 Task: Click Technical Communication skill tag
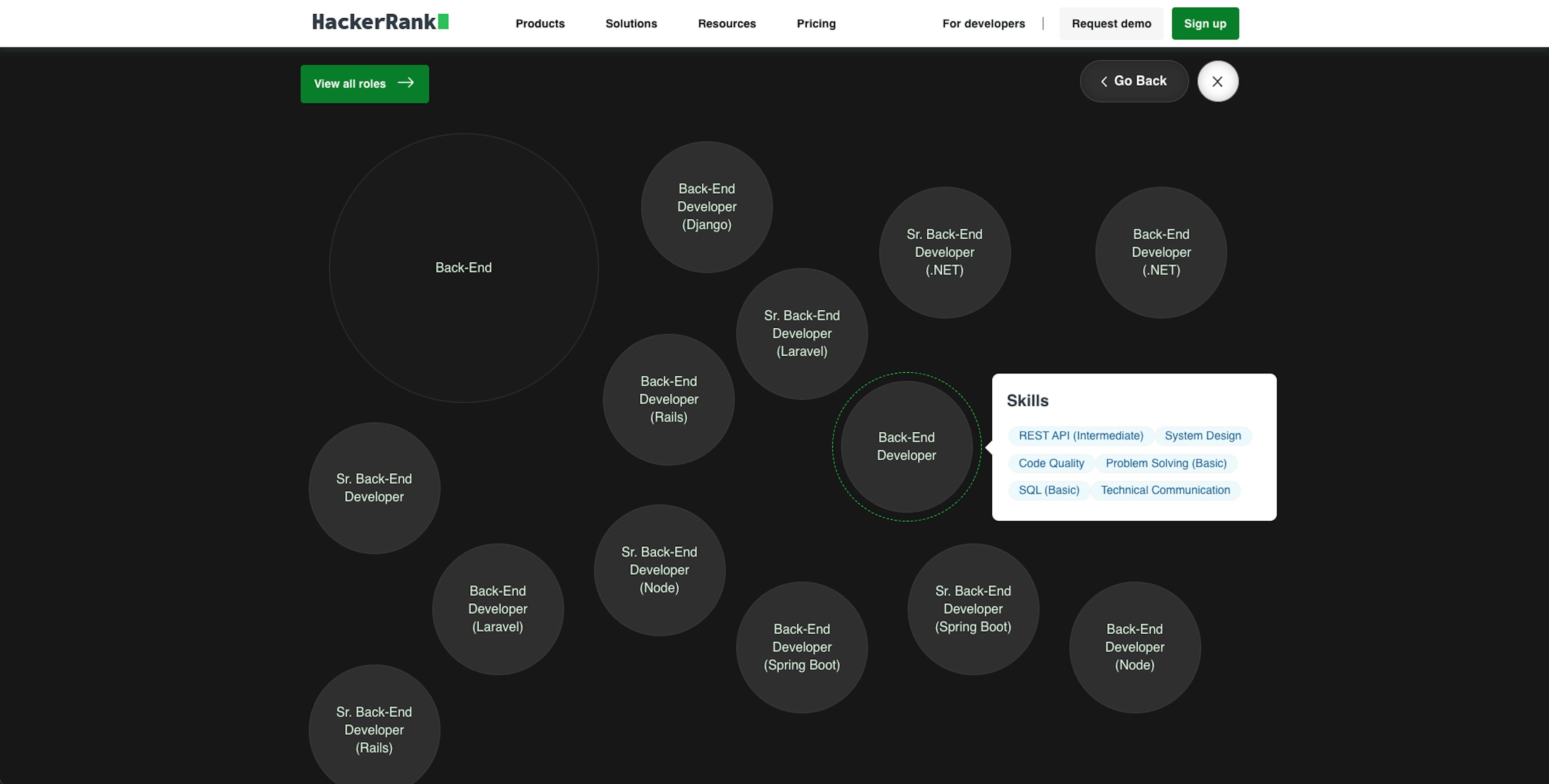pos(1164,490)
